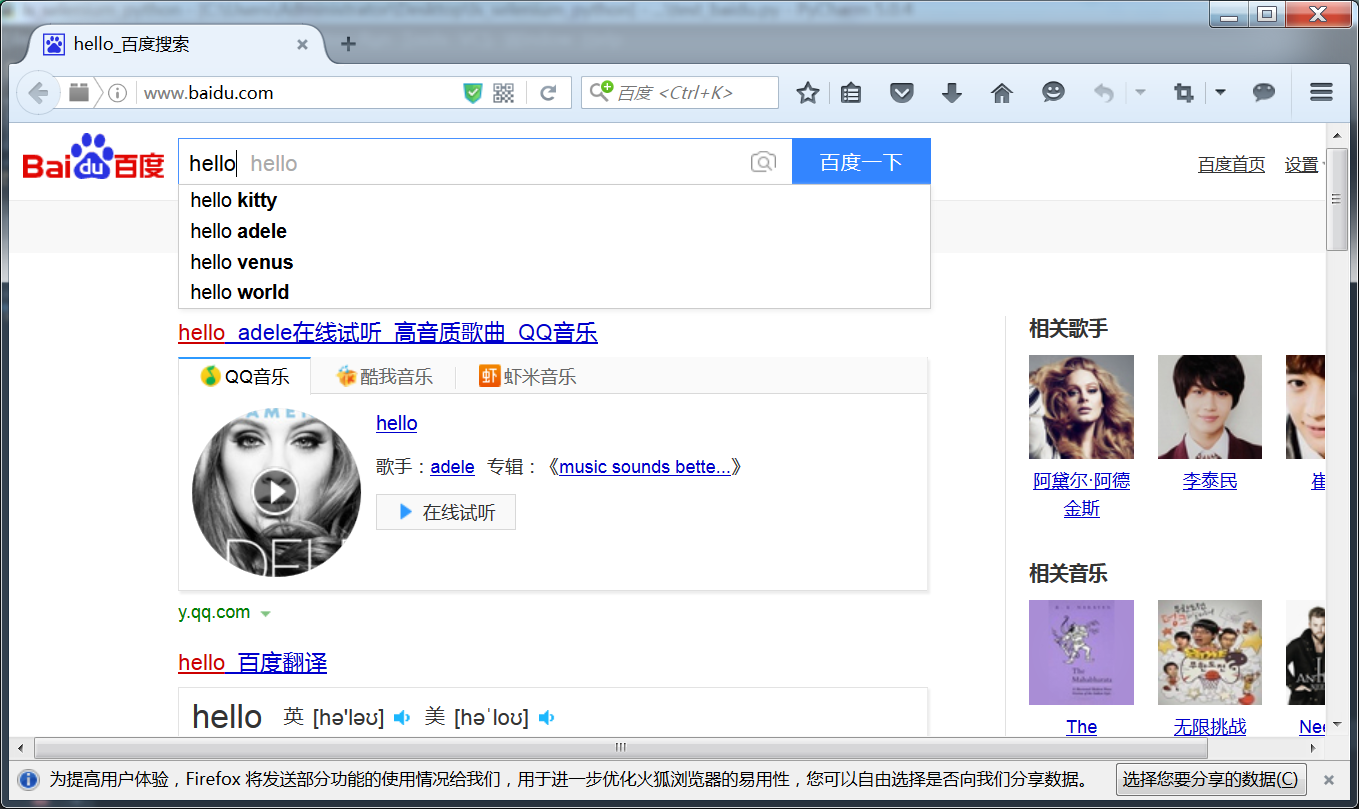Show bookmarks list icon in toolbar

(851, 93)
